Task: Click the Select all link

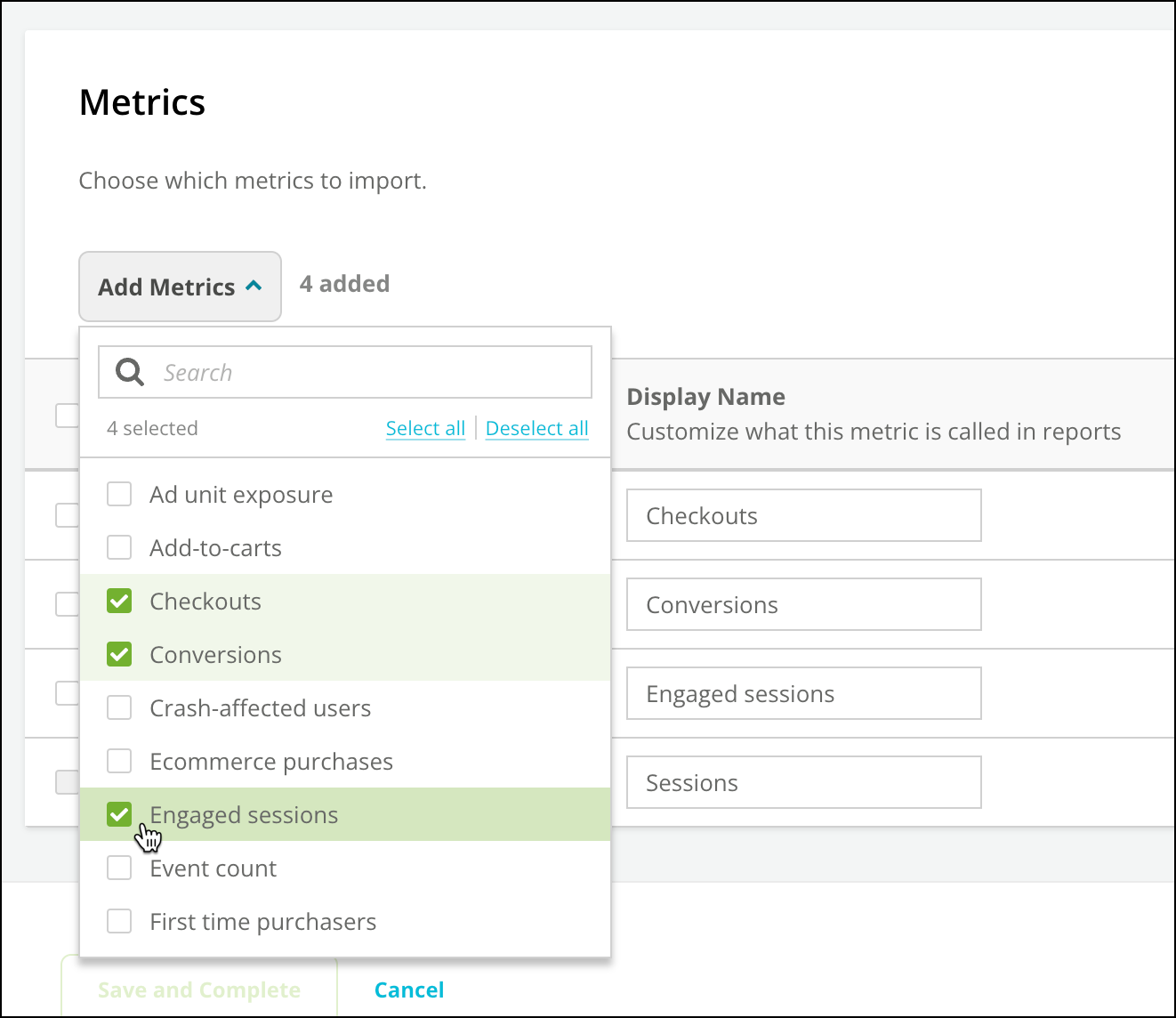Action: tap(425, 428)
